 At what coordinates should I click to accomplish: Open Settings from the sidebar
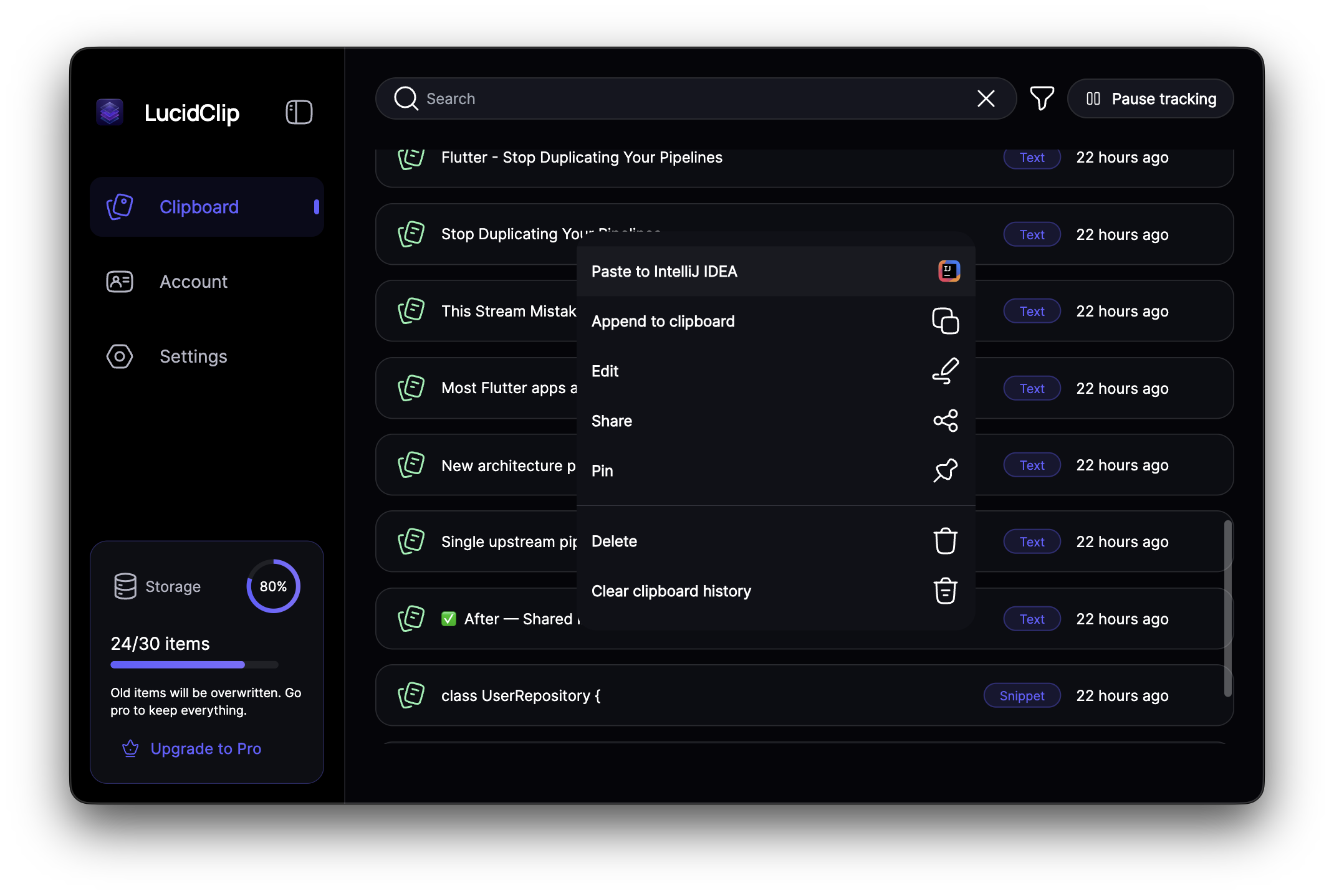pyautogui.click(x=193, y=356)
